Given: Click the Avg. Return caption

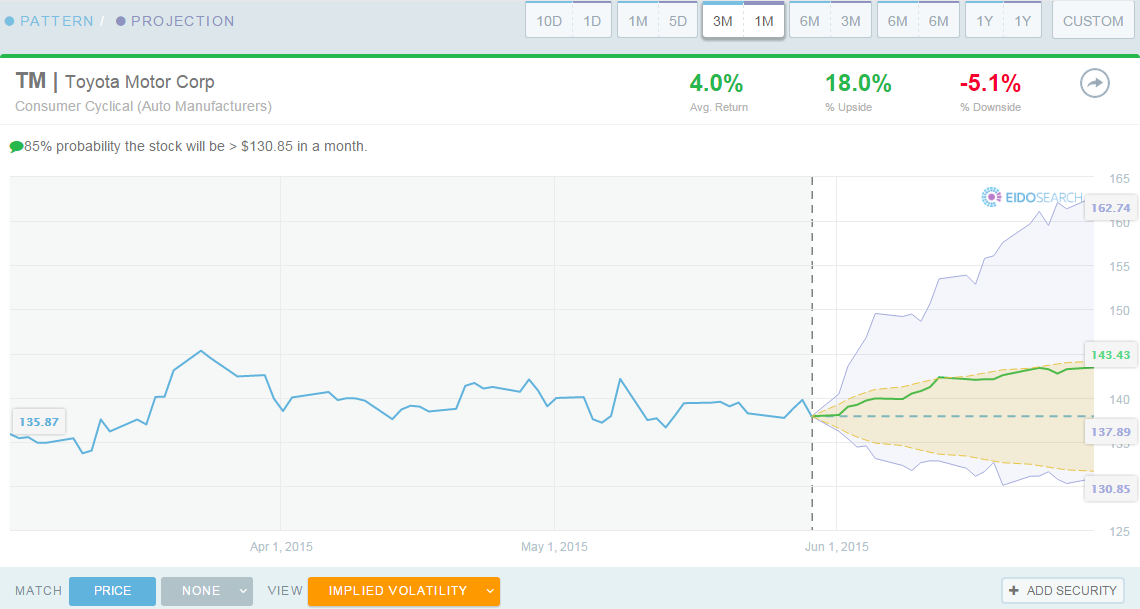Looking at the screenshot, I should [718, 108].
